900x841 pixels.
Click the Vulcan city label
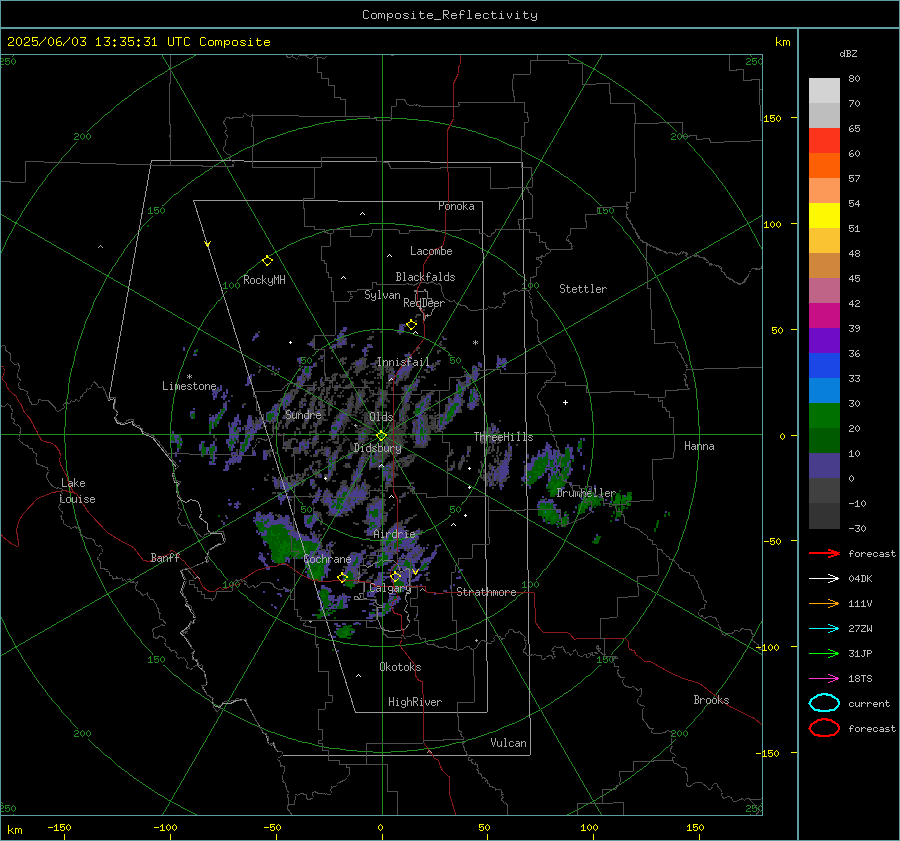point(508,743)
